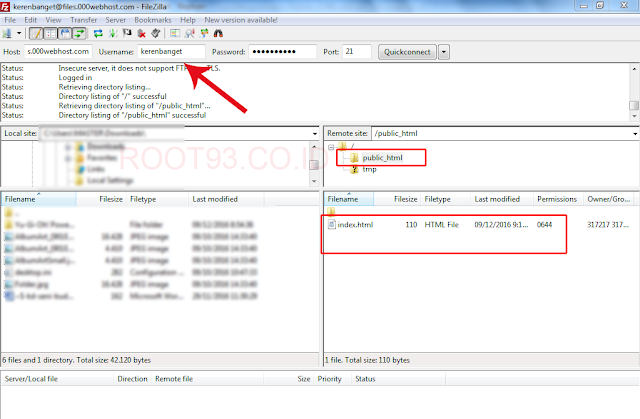The width and height of the screenshot is (640, 419).
Task: Toggle the local directory tree view
Action: point(51,33)
